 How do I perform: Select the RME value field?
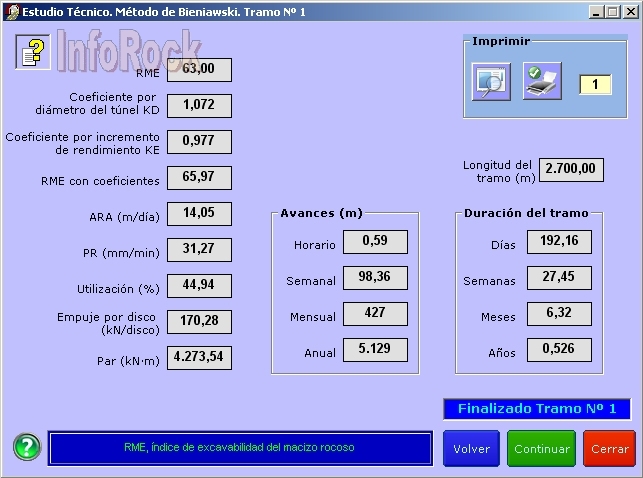[x=199, y=69]
